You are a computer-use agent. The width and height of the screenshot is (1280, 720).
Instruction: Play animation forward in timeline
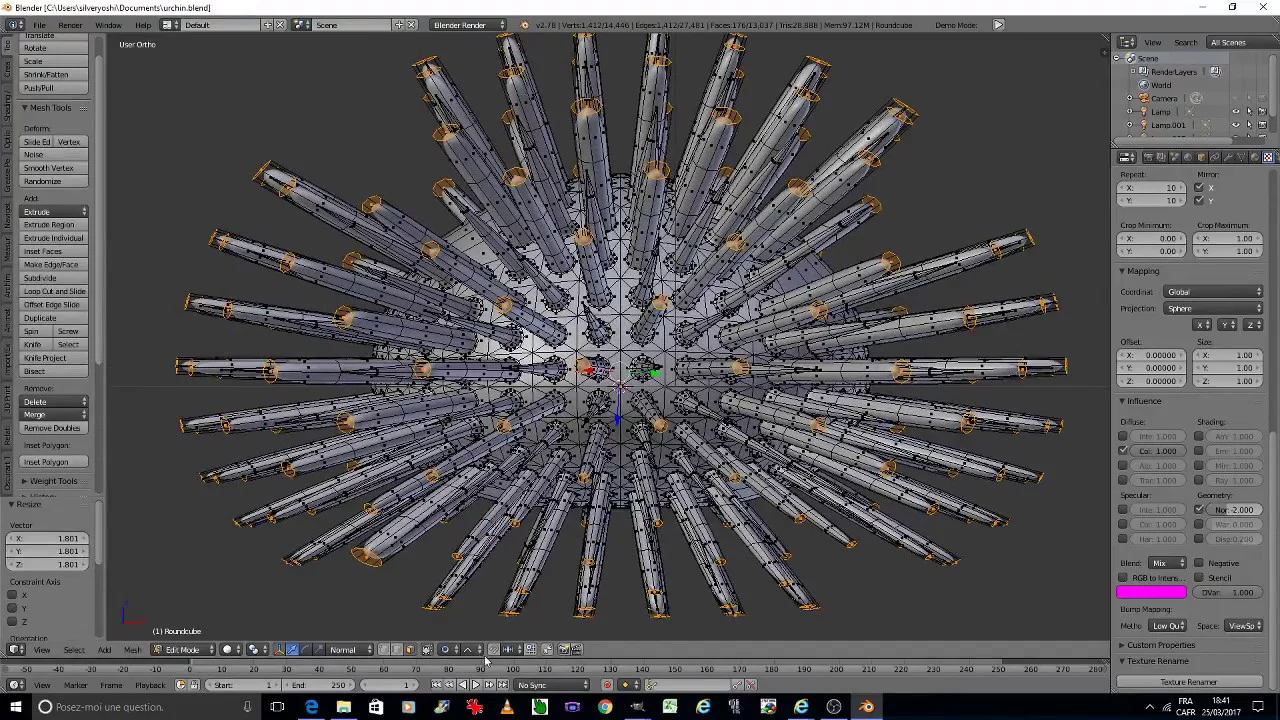(x=475, y=685)
